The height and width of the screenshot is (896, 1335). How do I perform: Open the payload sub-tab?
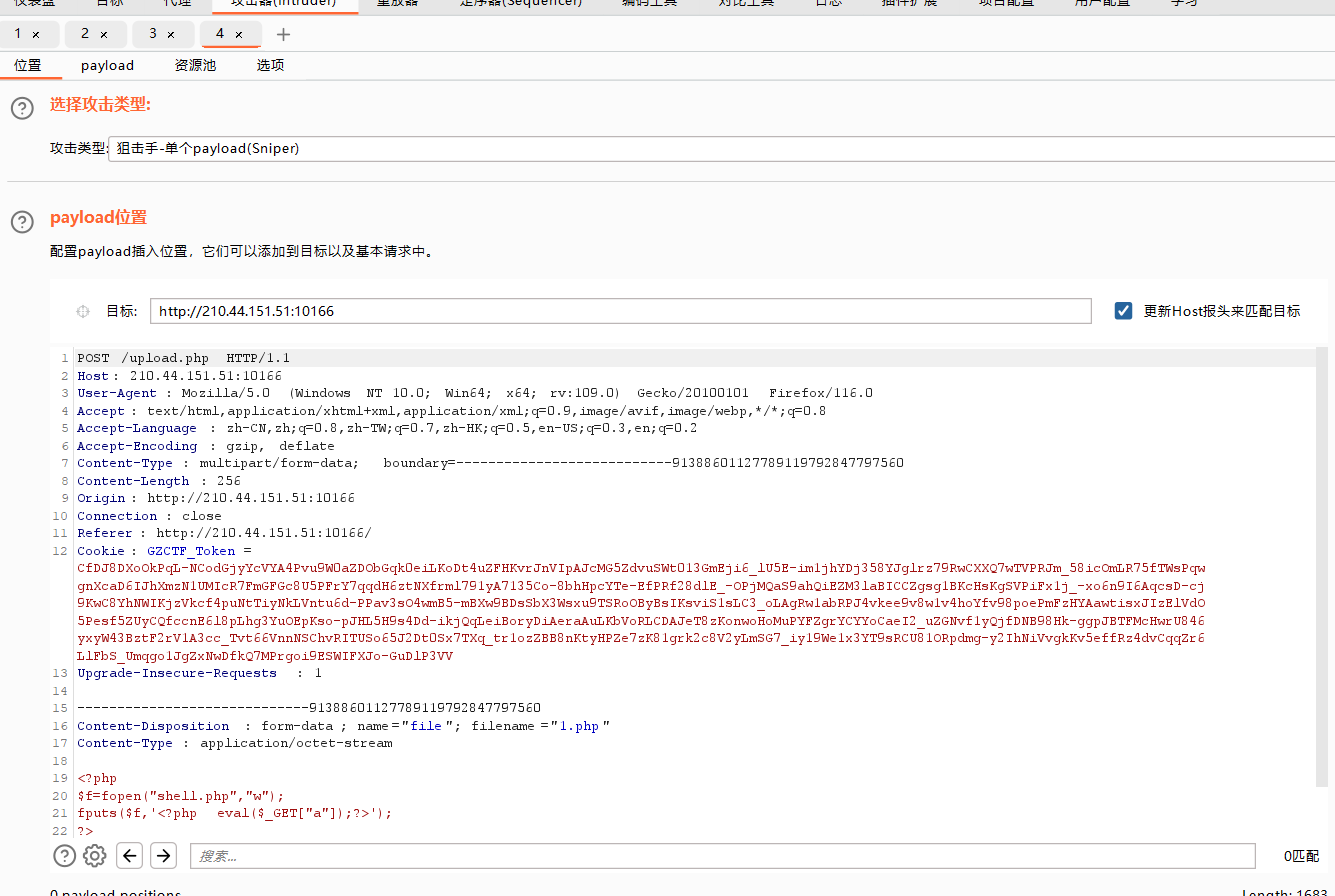[x=108, y=65]
